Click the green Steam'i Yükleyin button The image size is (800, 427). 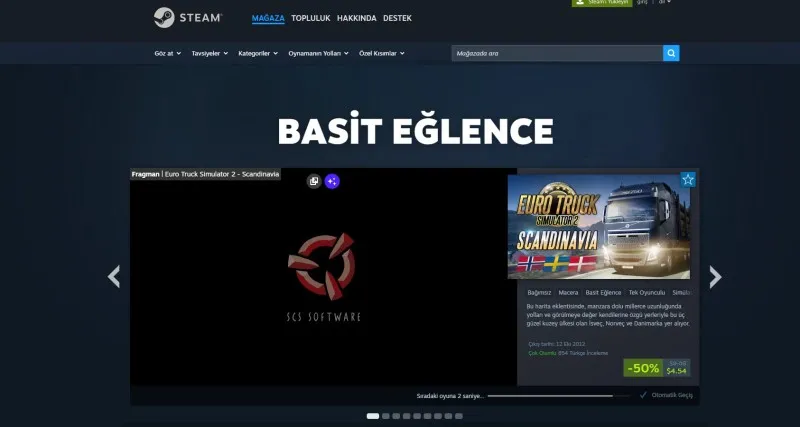tap(602, 3)
